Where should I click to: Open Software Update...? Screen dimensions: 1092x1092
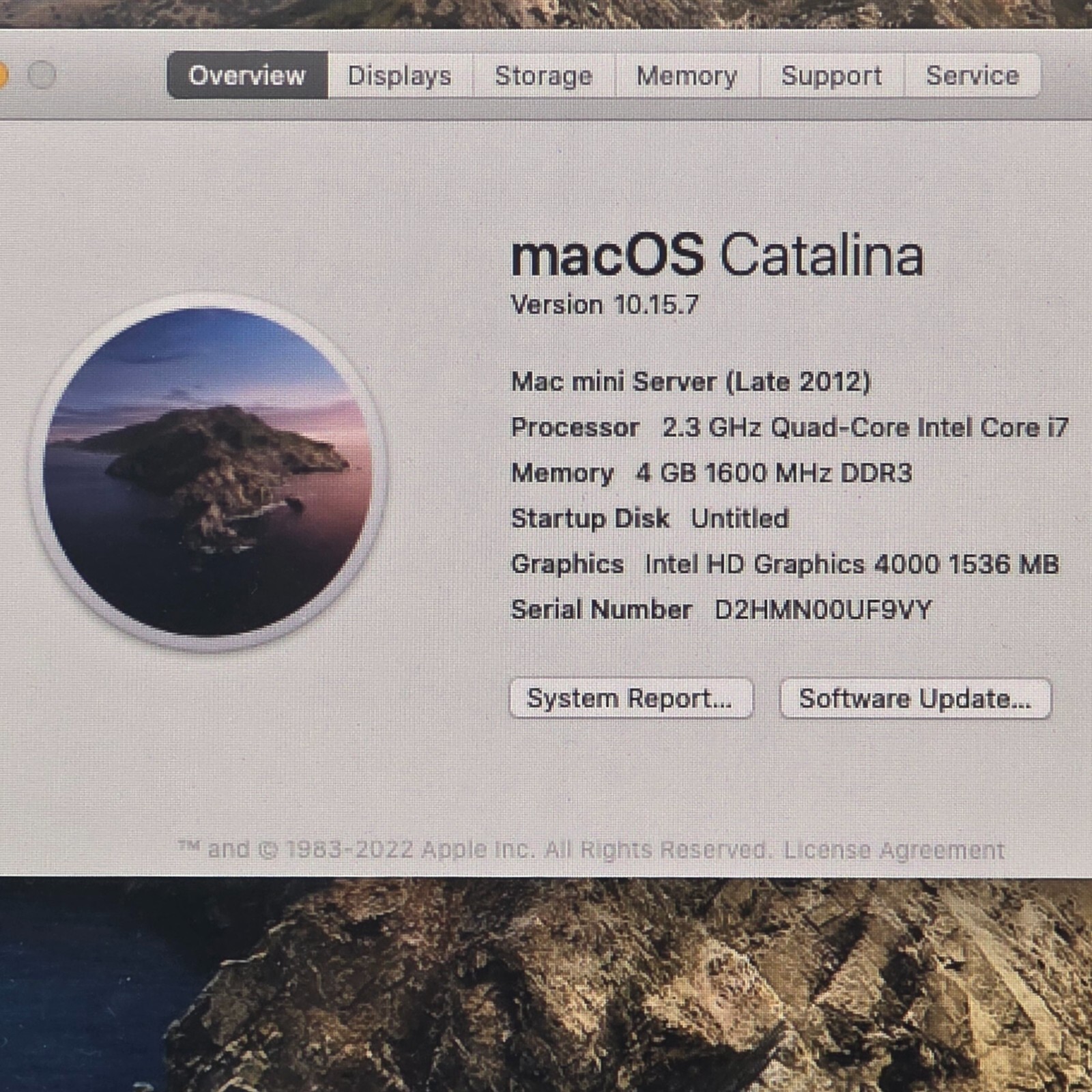915,698
